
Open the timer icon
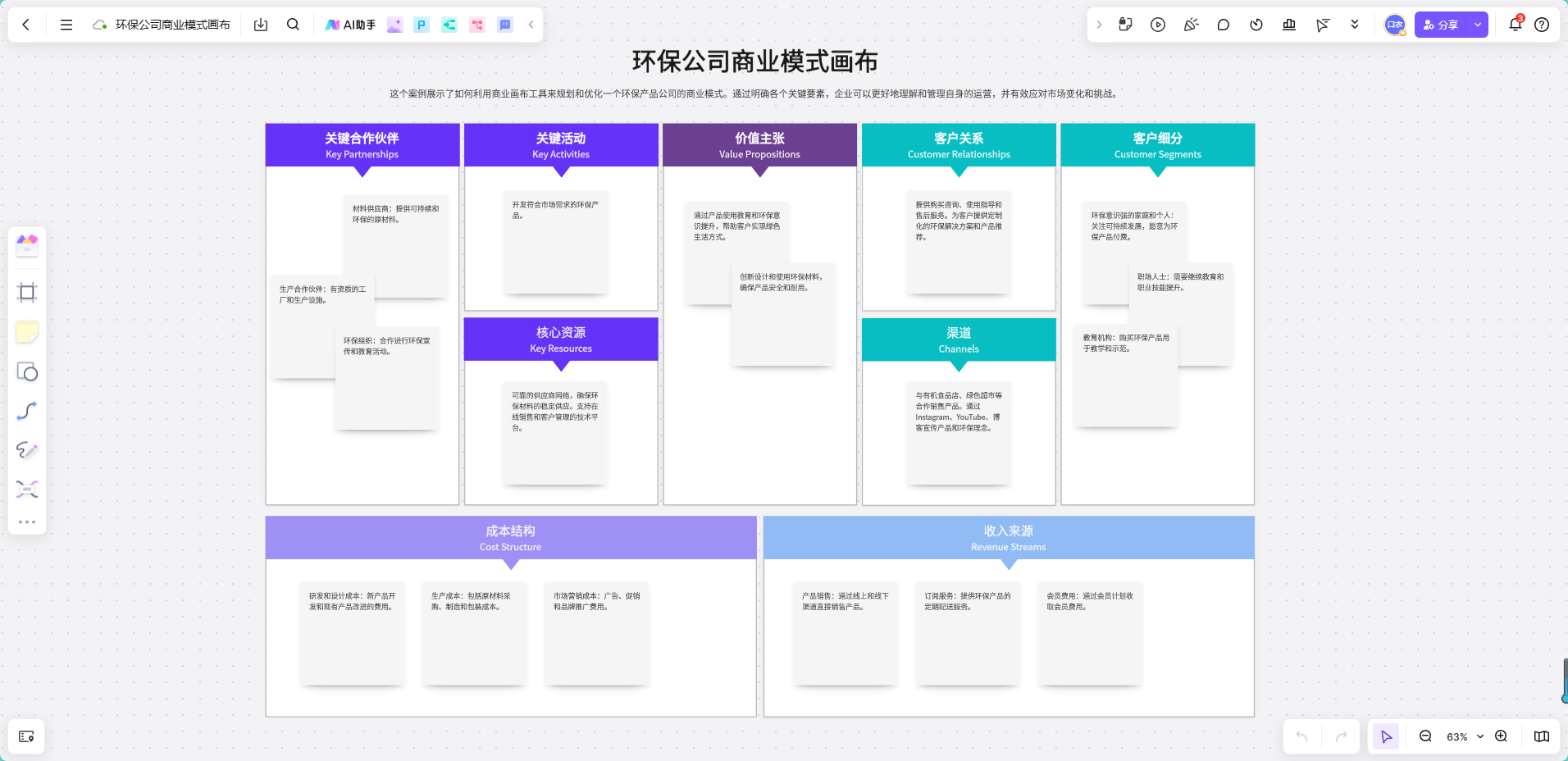click(1256, 25)
